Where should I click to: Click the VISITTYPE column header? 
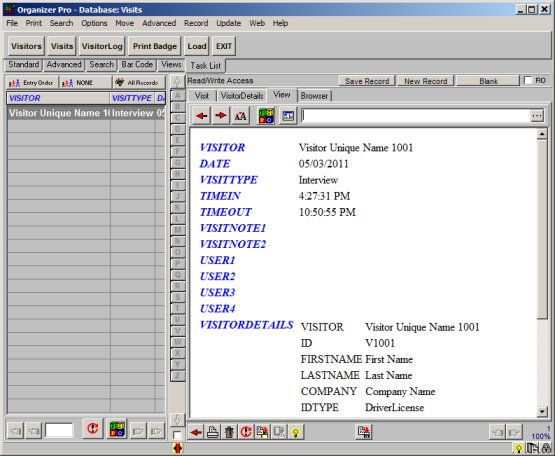pyautogui.click(x=132, y=98)
